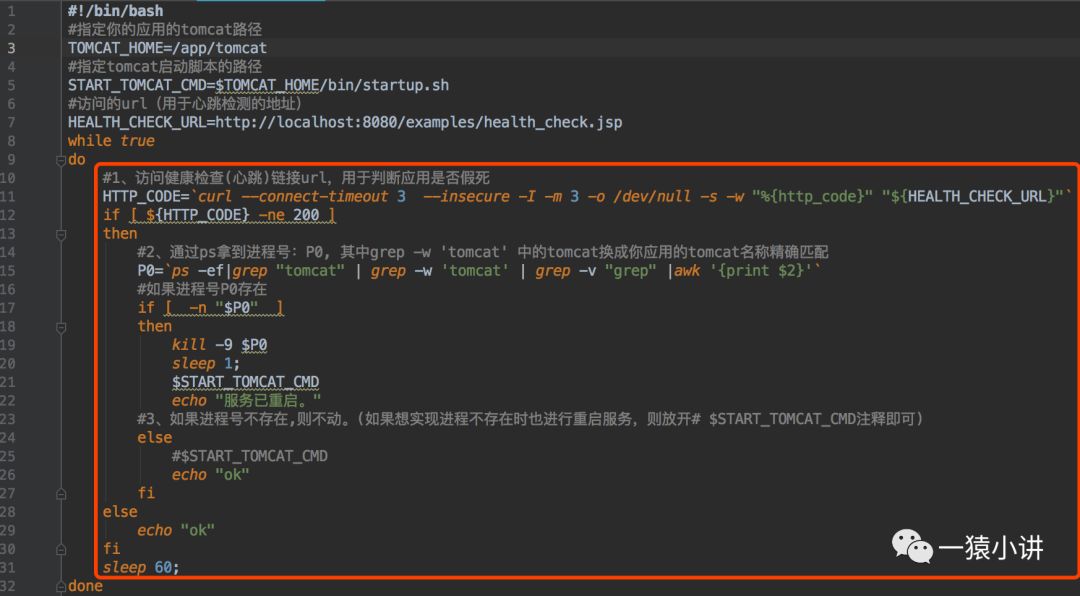Click 'echo "ok"' on line 29
Screen dimensions: 1080x596
point(176,532)
